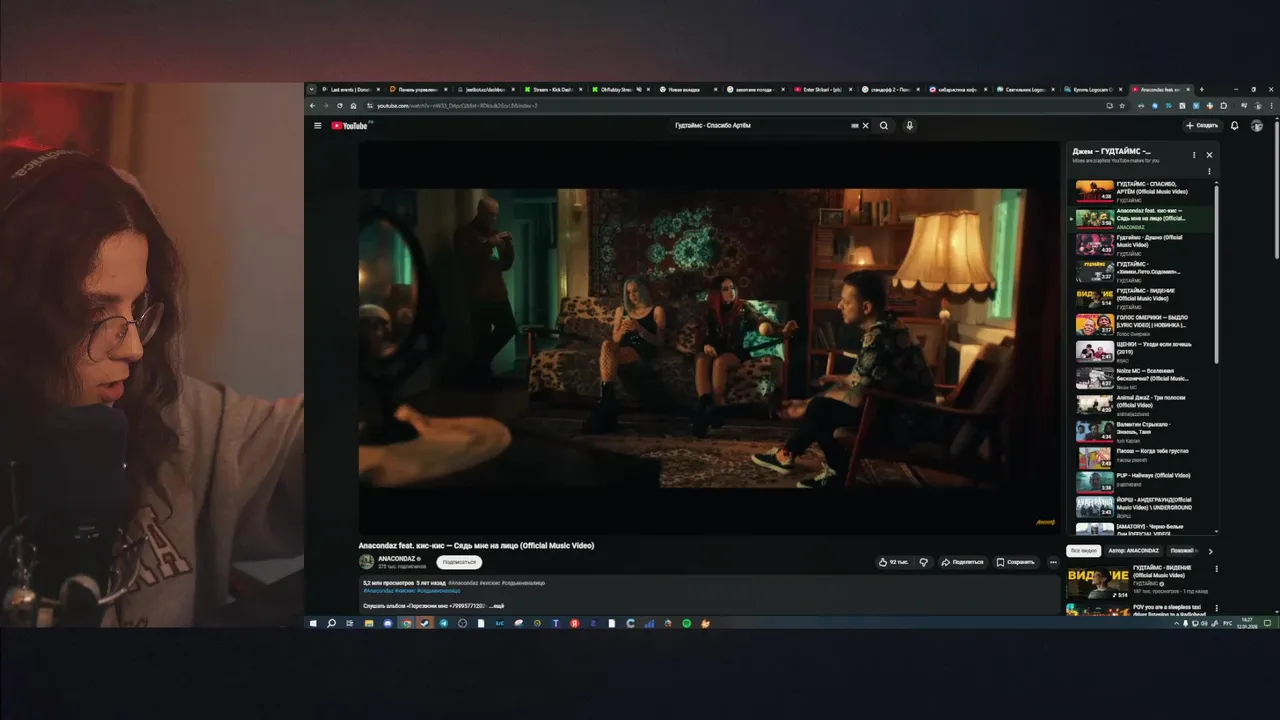
Task: Click the #Anacondaz hashtag link in description
Action: pos(377,591)
